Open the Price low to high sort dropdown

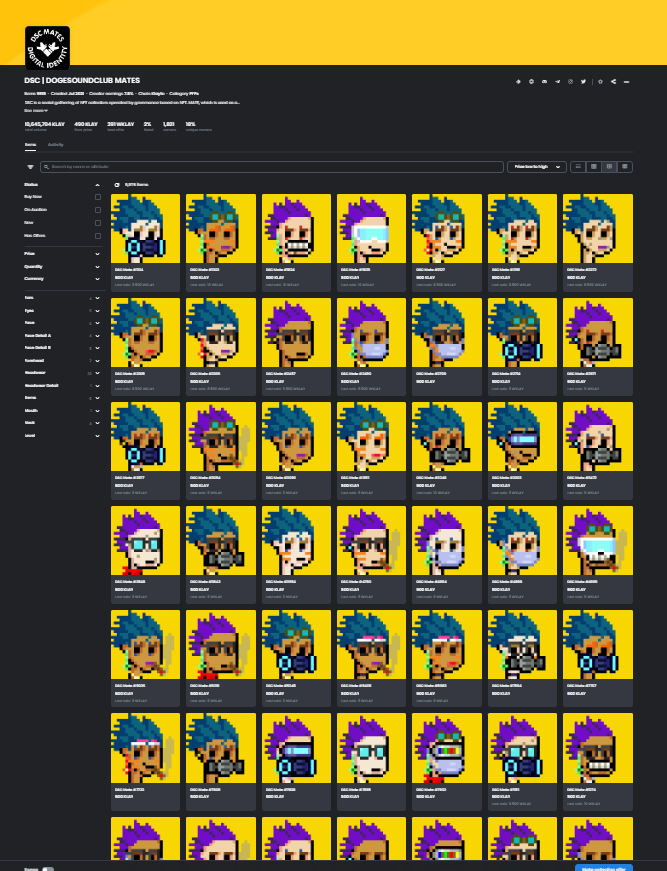[x=536, y=167]
